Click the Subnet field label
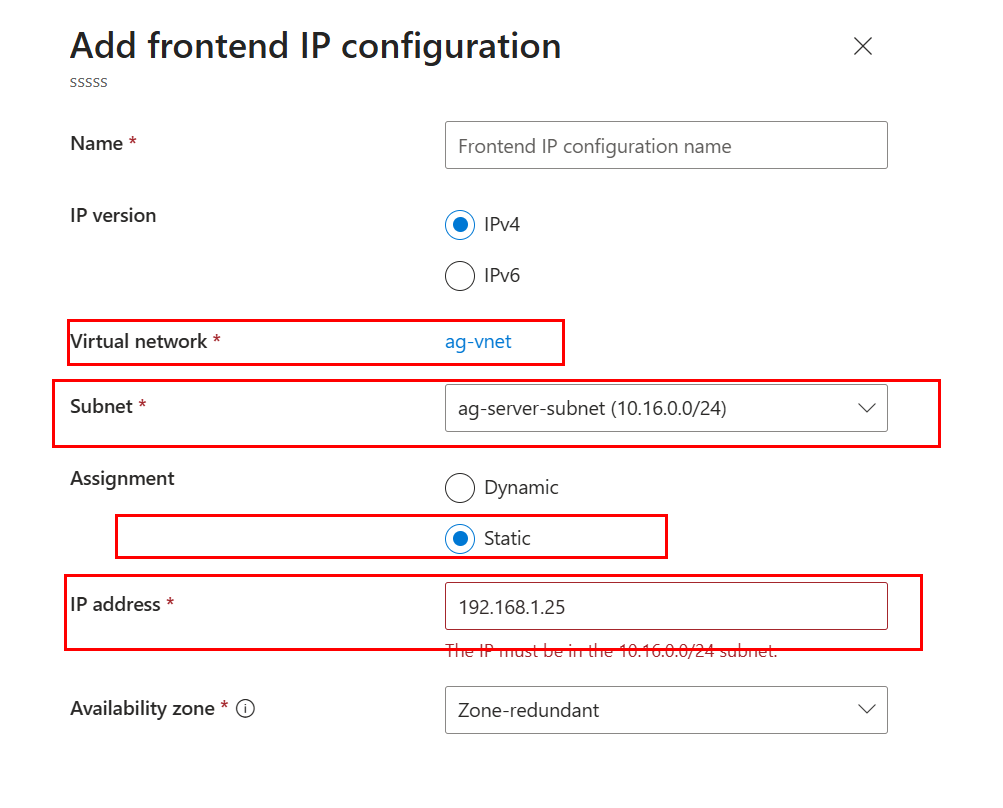Screen dimensions: 1003x808 coord(100,406)
